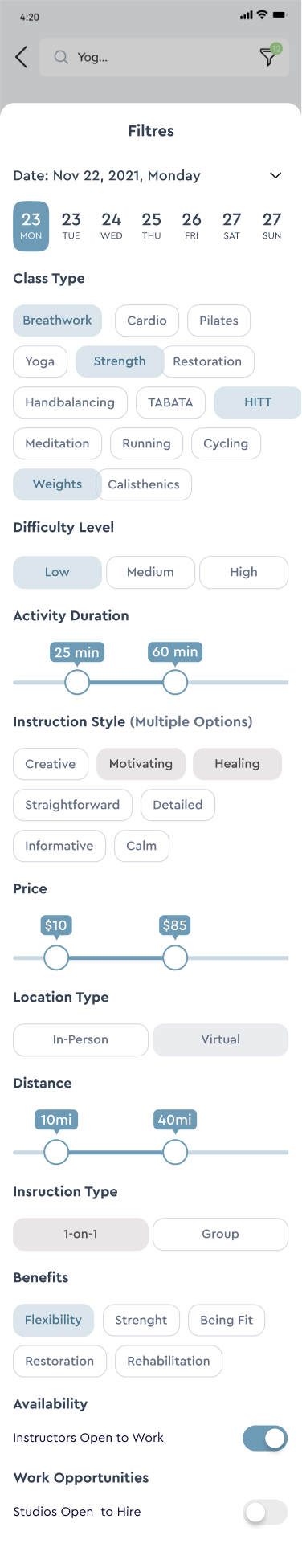Enable Studios Open to Hire switch

tap(265, 1512)
